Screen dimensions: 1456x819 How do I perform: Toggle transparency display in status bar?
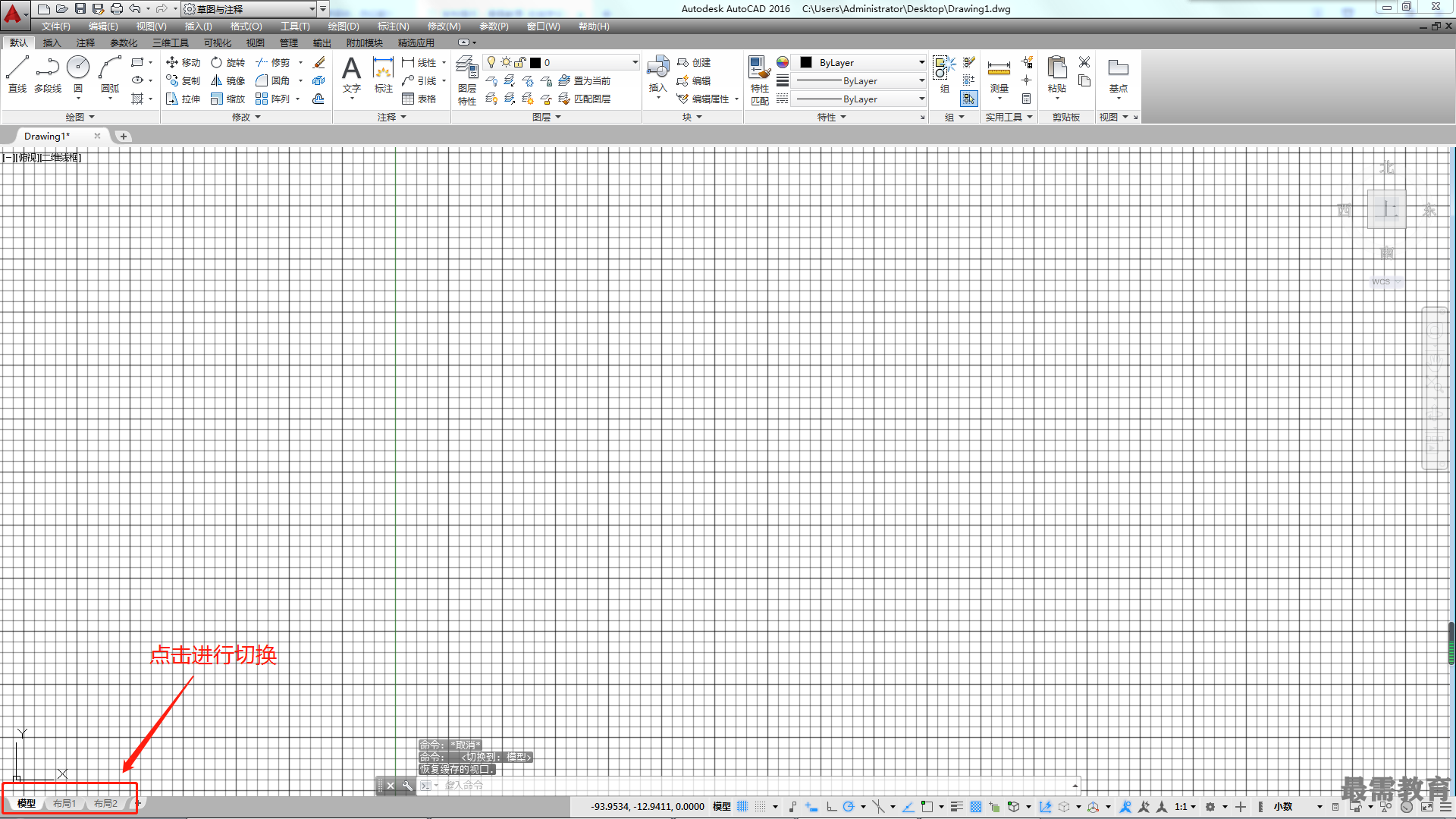(x=975, y=807)
